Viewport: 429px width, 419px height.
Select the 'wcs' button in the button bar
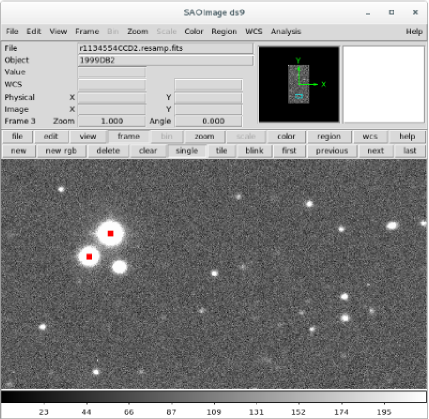(370, 137)
